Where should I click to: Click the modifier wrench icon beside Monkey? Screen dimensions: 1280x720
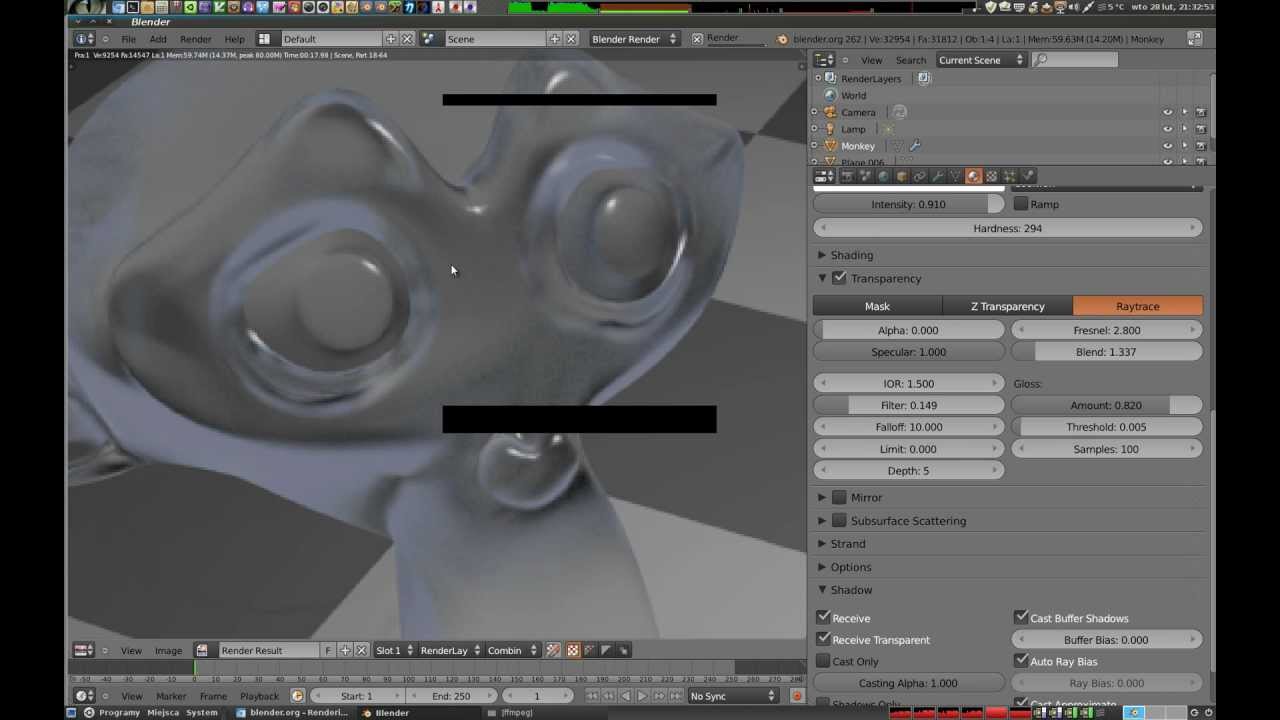pyautogui.click(x=914, y=146)
